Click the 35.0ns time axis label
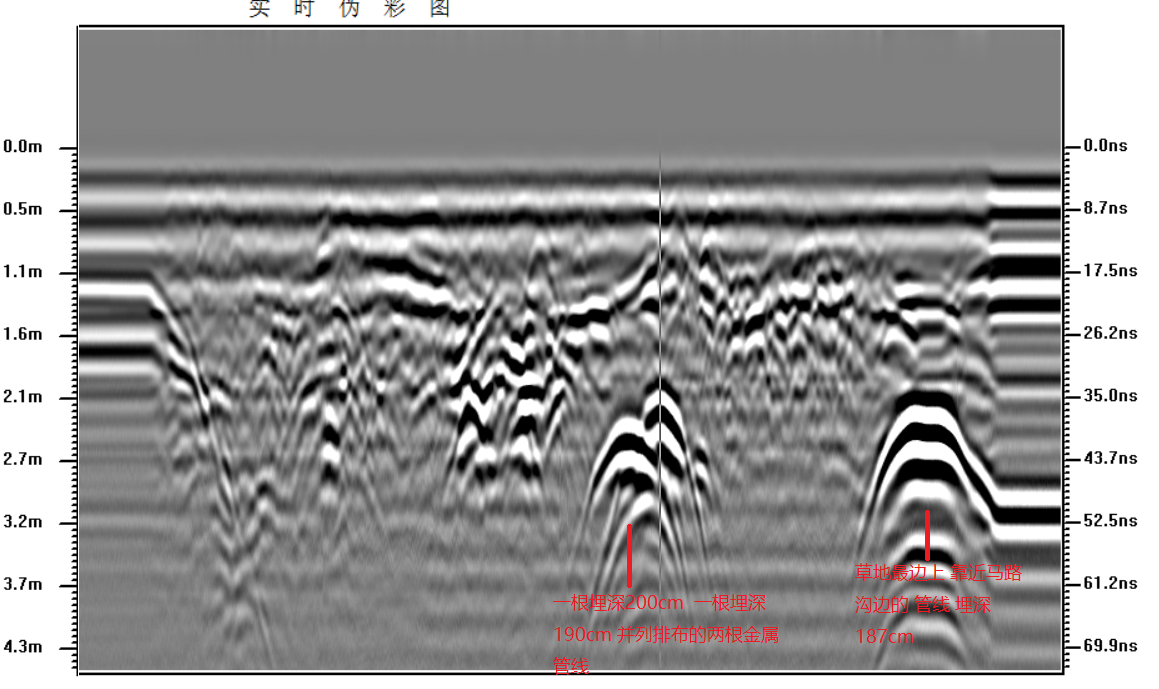 pos(1110,396)
